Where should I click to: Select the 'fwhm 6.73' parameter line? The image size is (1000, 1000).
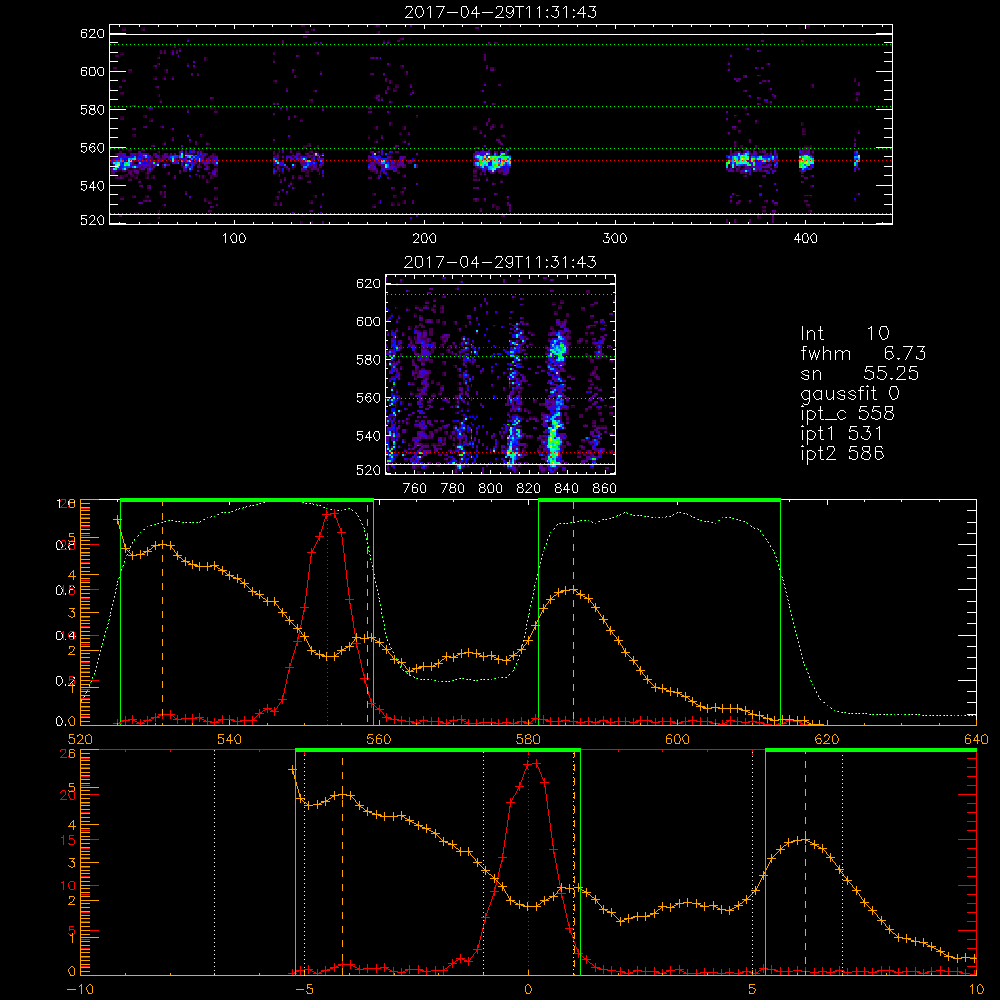tap(863, 353)
